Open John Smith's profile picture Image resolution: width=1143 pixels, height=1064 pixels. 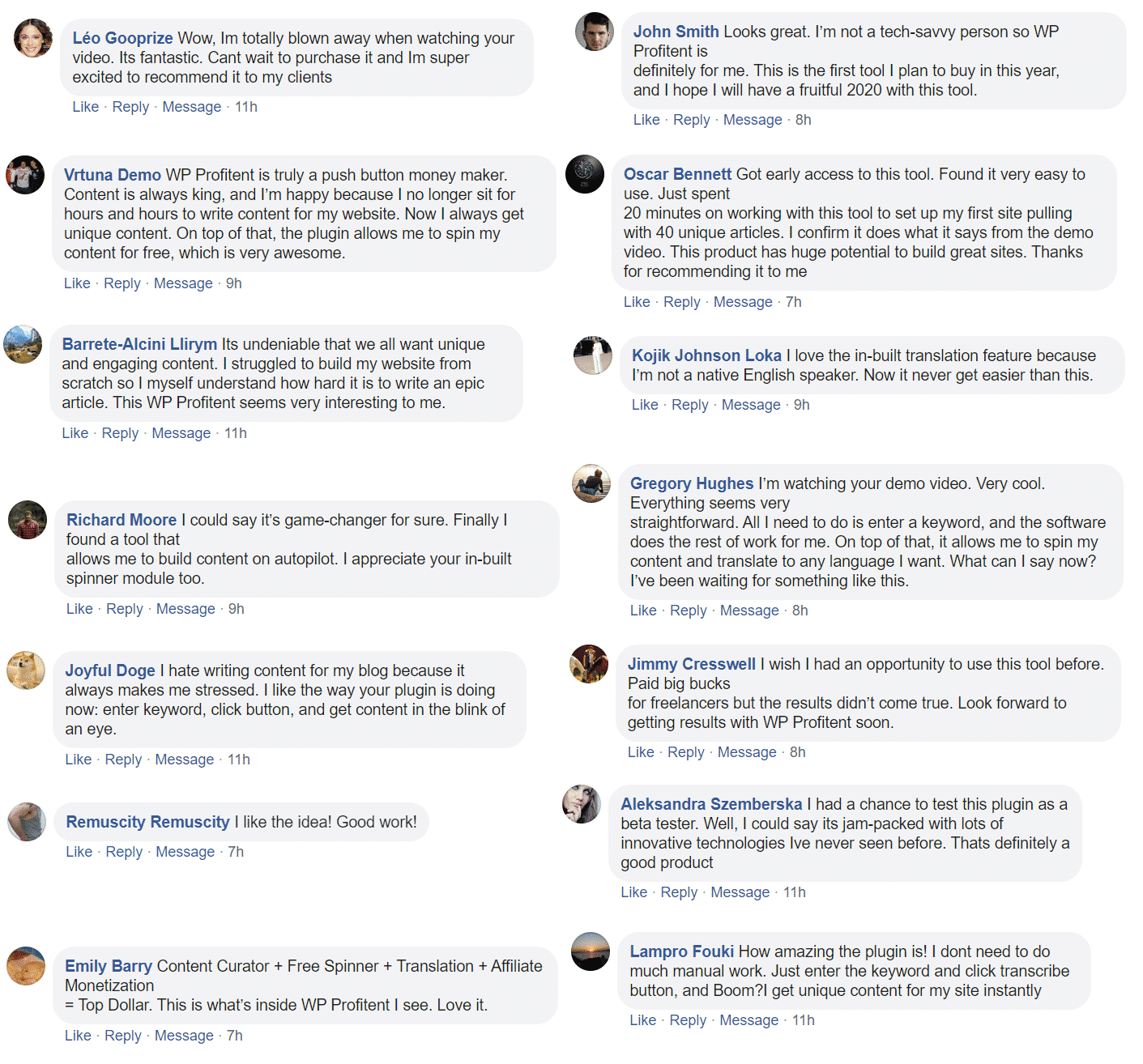[x=595, y=32]
